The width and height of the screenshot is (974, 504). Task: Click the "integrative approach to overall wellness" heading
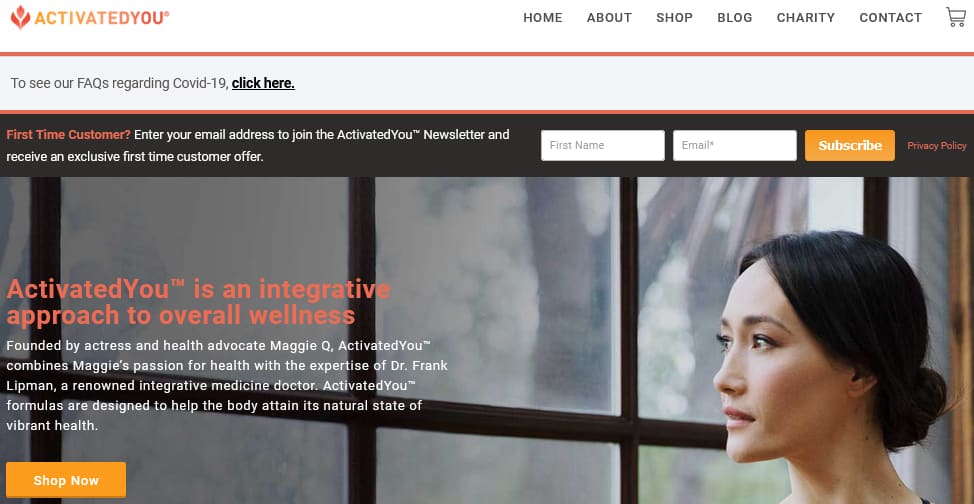point(198,302)
